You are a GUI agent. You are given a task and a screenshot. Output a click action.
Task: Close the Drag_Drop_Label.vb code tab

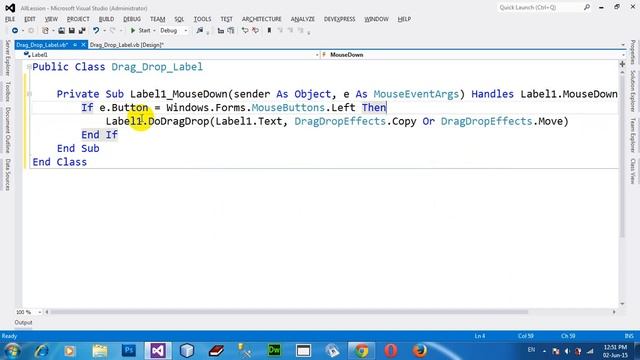[x=83, y=45]
